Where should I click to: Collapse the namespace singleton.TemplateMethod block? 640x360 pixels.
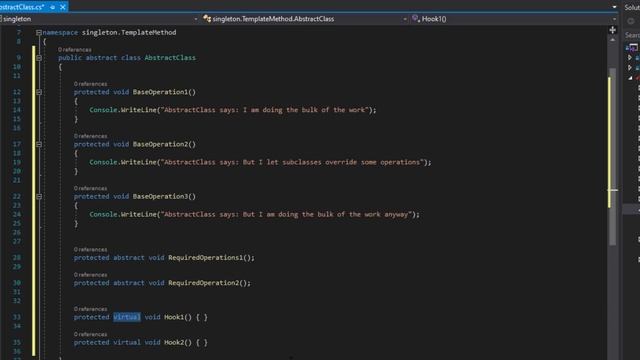click(38, 32)
